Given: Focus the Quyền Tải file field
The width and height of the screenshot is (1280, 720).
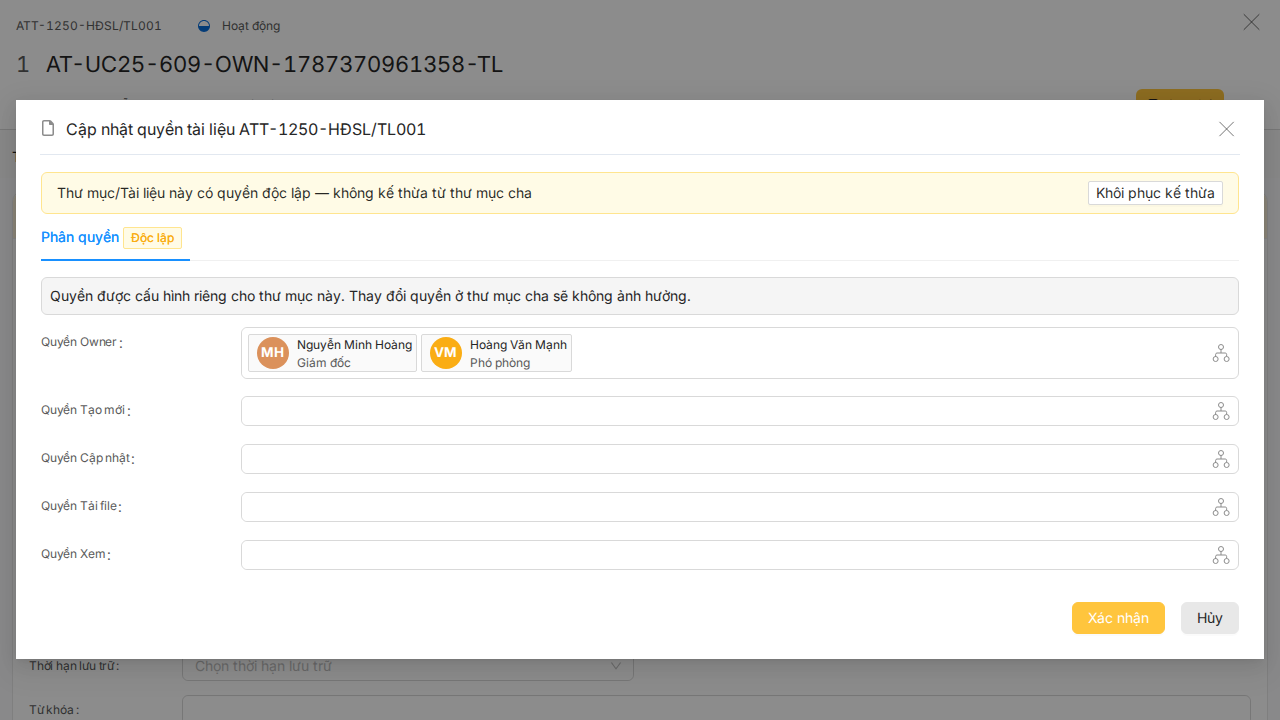Looking at the screenshot, I should 740,507.
